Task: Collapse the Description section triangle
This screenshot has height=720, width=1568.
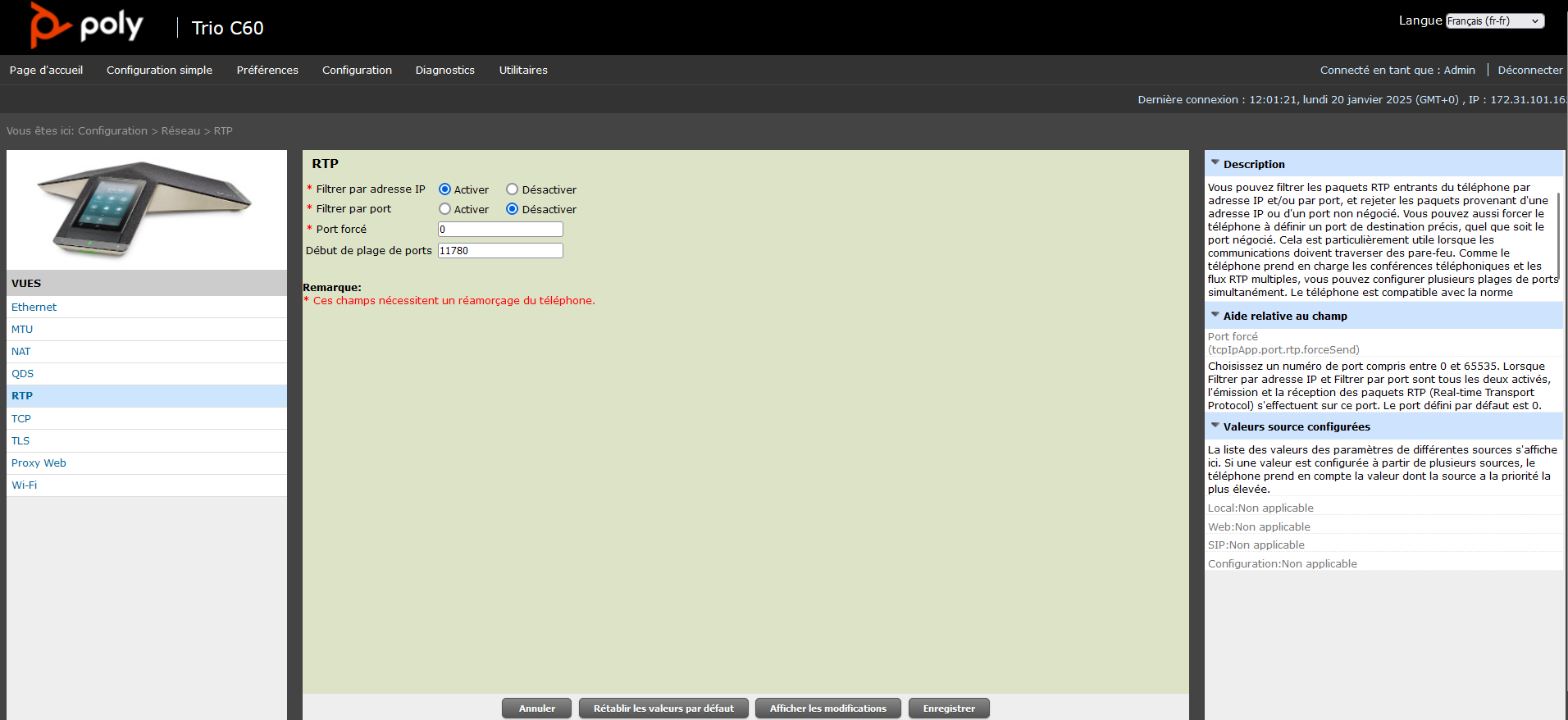Action: click(1215, 163)
